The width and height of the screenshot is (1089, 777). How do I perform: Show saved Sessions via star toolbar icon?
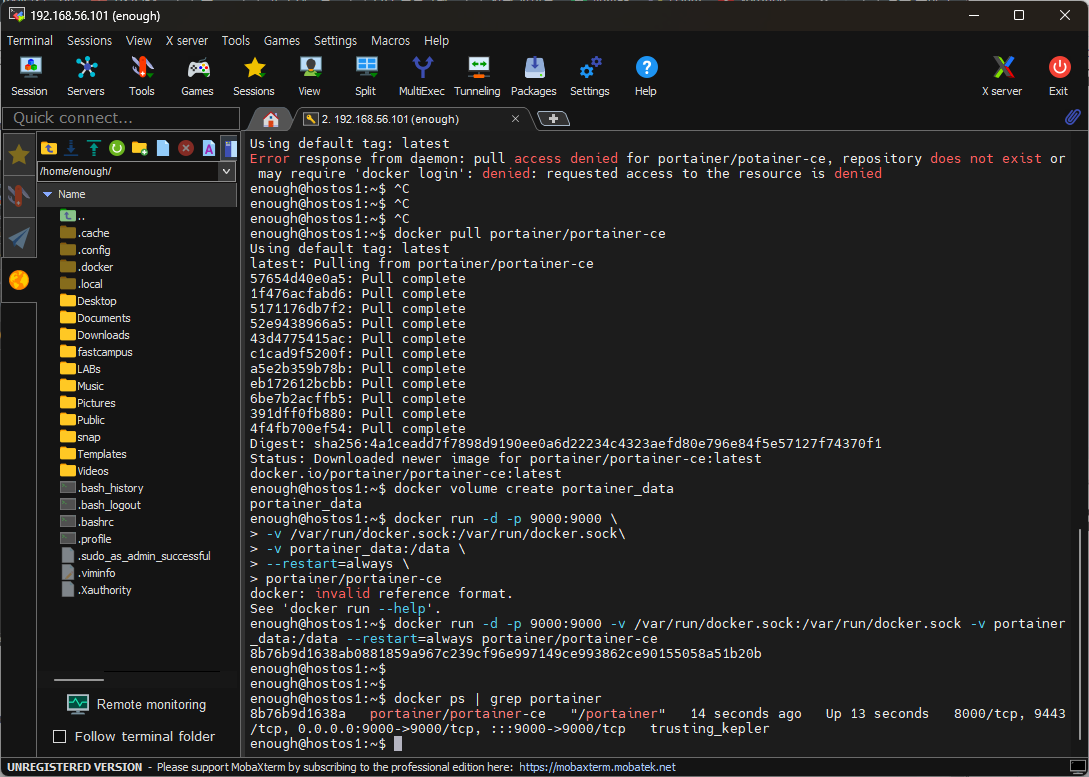click(x=253, y=76)
